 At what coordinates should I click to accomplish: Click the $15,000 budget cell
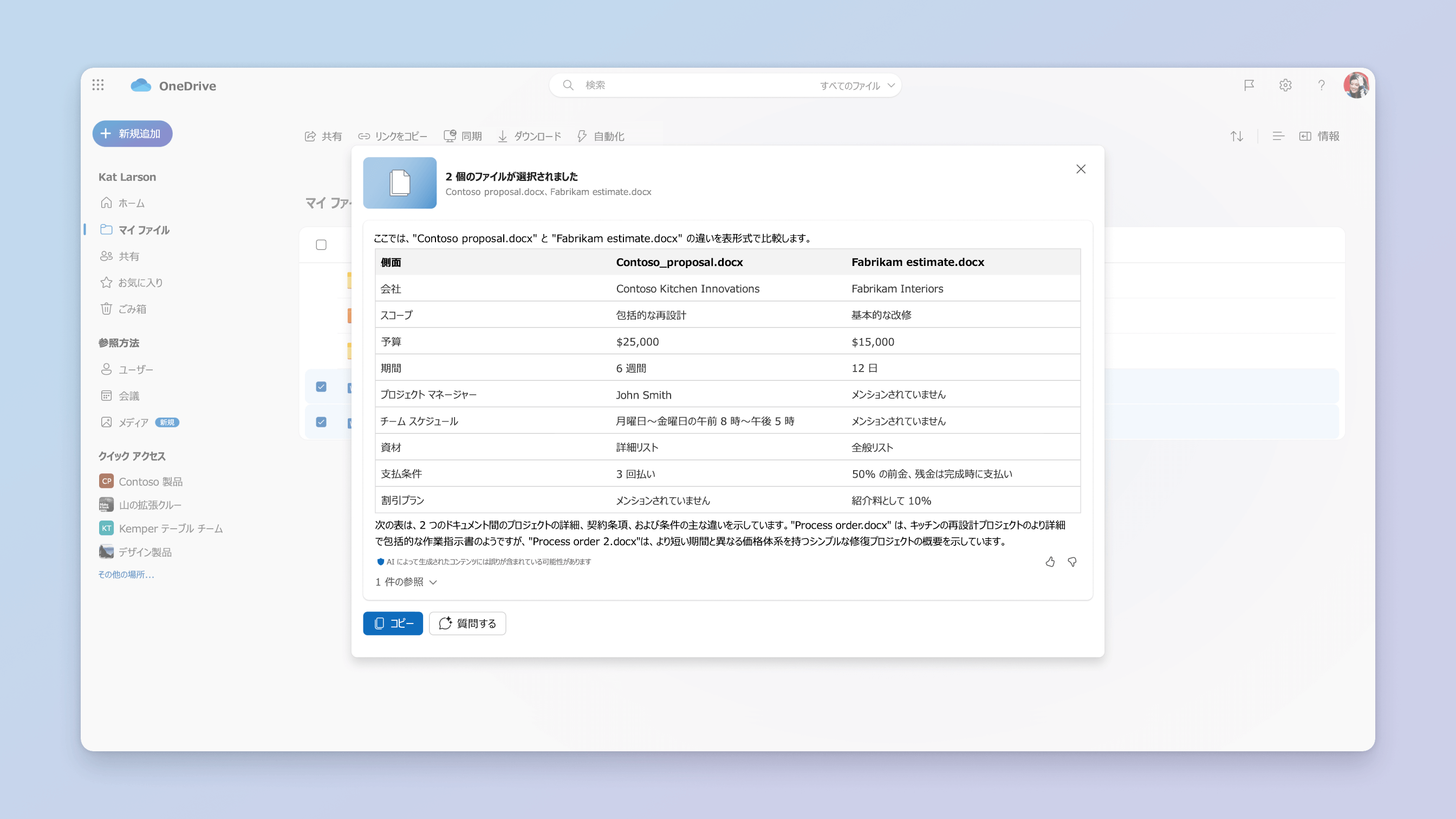point(873,342)
